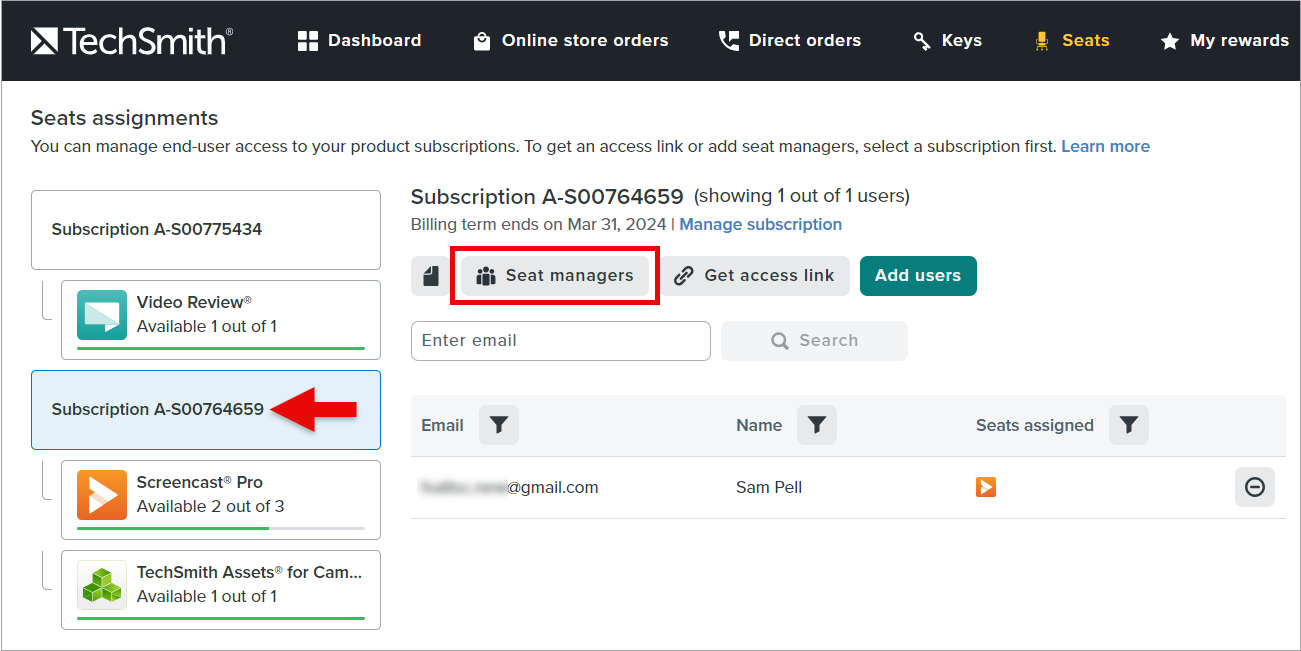Open the Name column filter
Viewport: 1301px width, 651px height.
(816, 425)
